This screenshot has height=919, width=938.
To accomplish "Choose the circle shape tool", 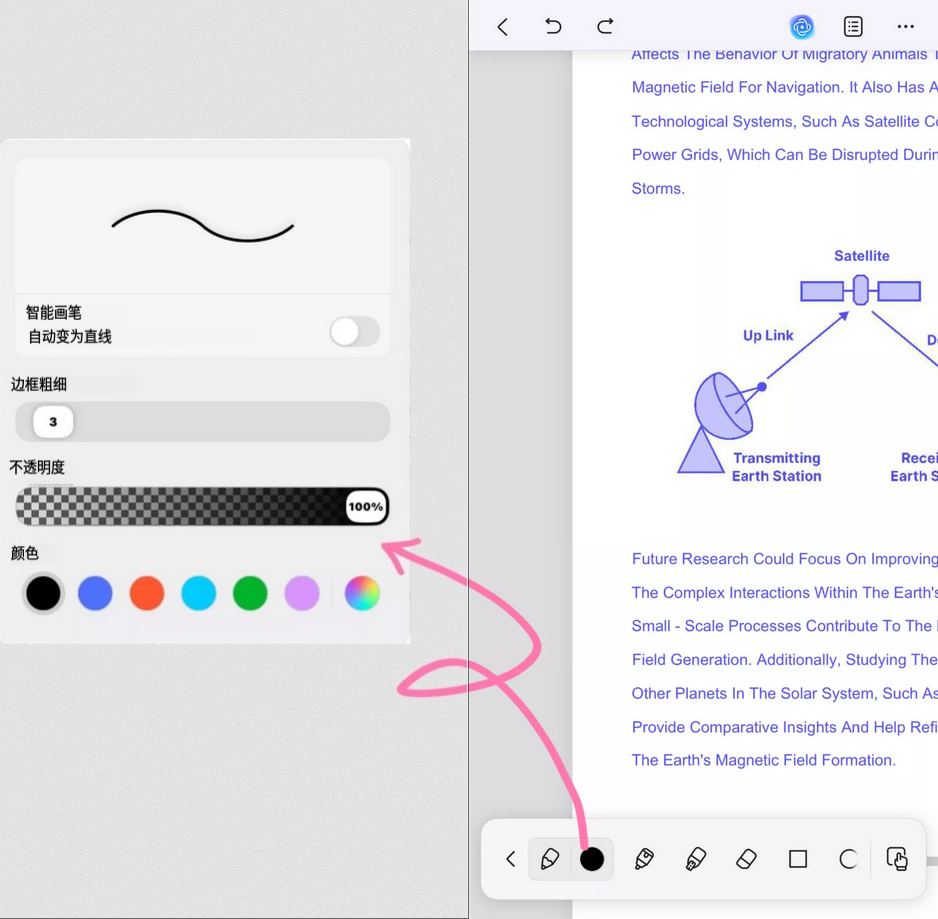I will coord(848,859).
